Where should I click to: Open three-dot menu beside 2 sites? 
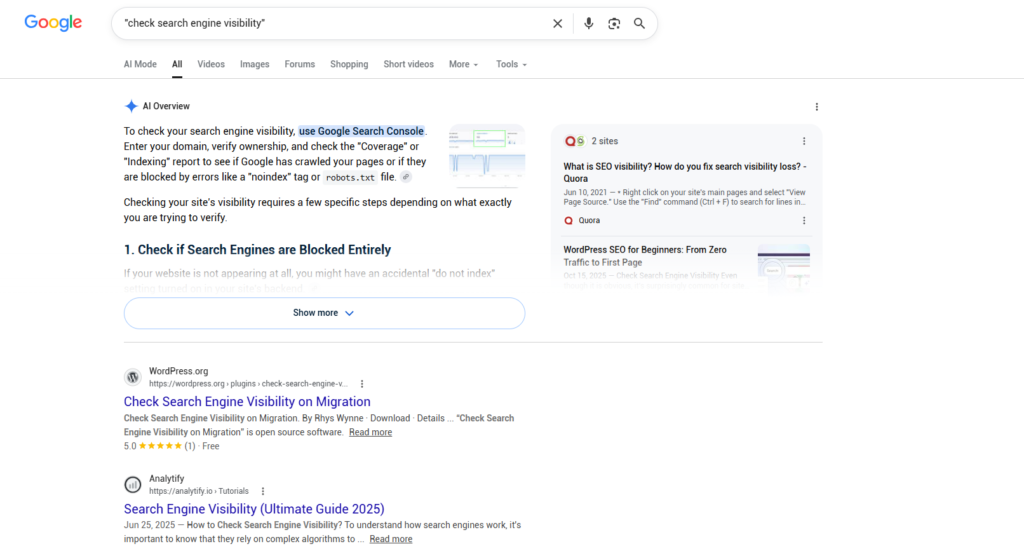(804, 141)
